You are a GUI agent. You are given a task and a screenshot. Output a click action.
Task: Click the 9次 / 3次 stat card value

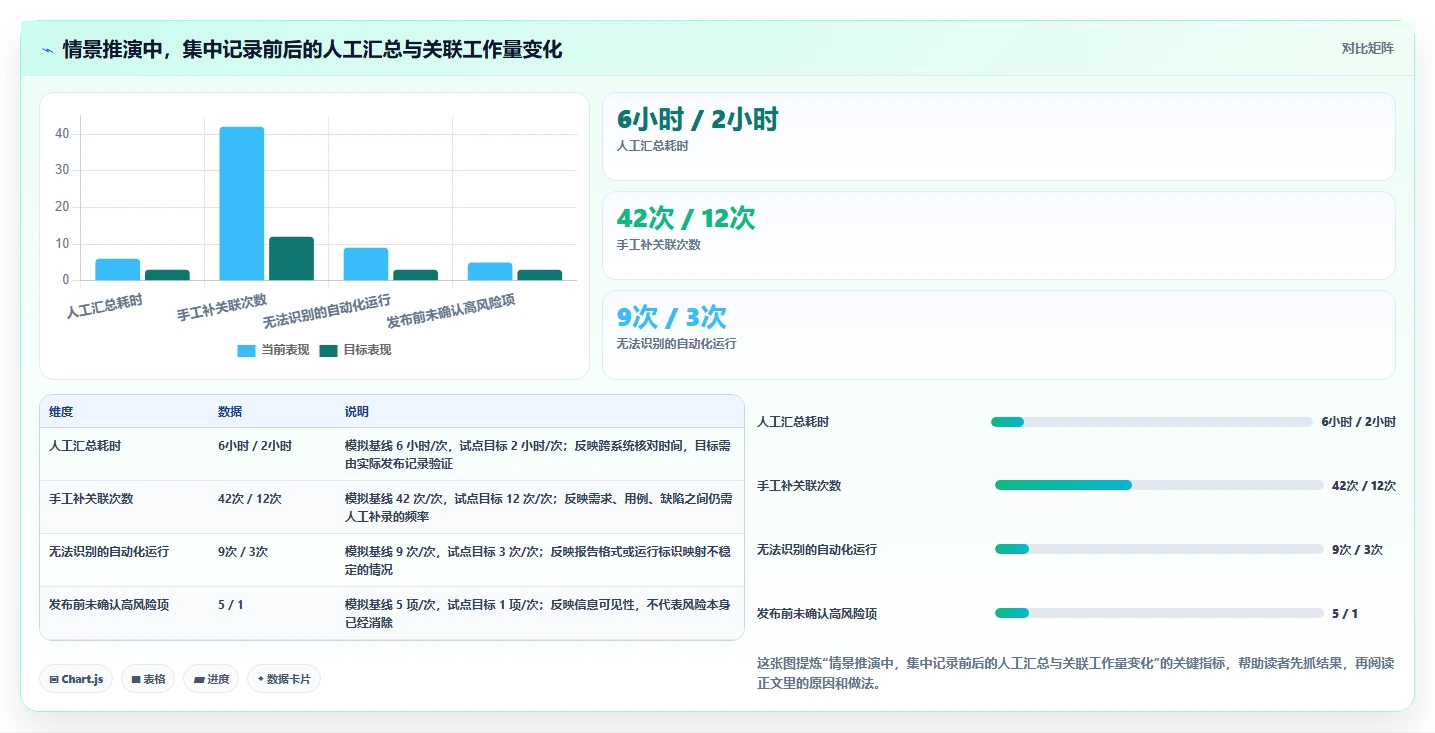click(672, 318)
